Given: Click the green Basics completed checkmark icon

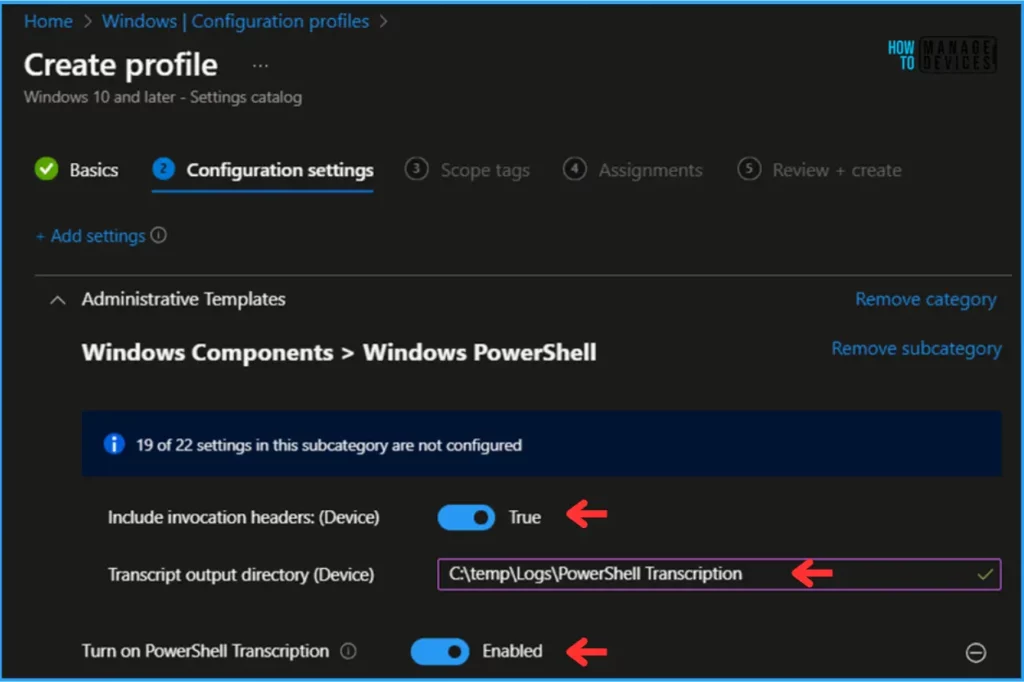Looking at the screenshot, I should pos(46,169).
